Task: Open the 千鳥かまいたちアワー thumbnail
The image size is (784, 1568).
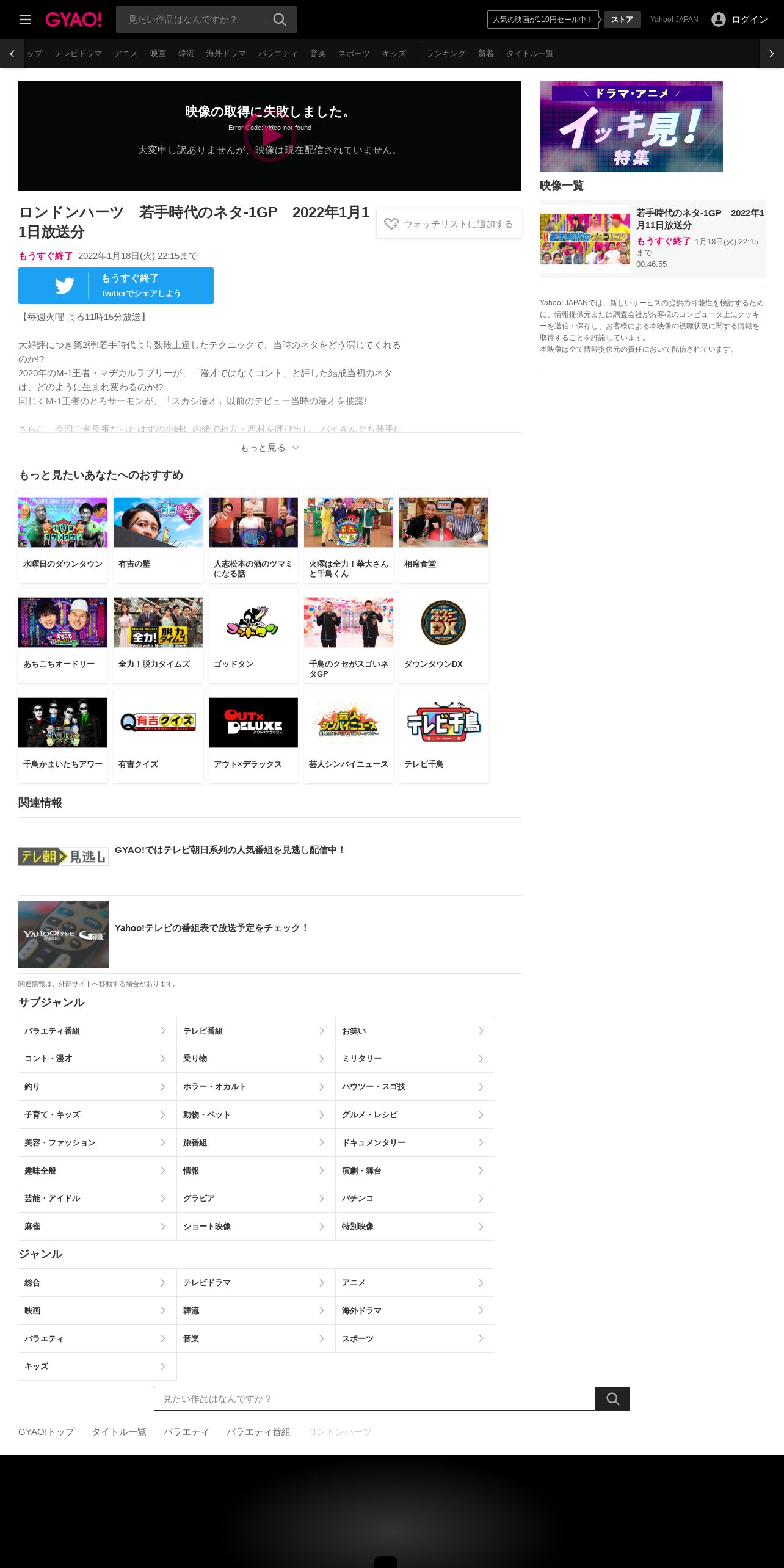Action: coord(63,722)
